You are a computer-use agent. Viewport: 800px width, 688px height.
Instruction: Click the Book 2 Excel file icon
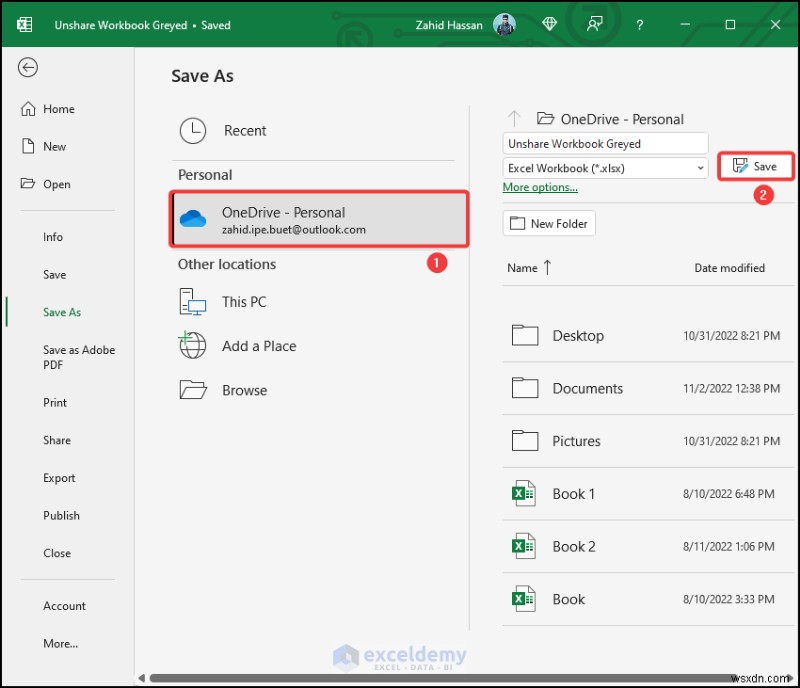[x=523, y=546]
